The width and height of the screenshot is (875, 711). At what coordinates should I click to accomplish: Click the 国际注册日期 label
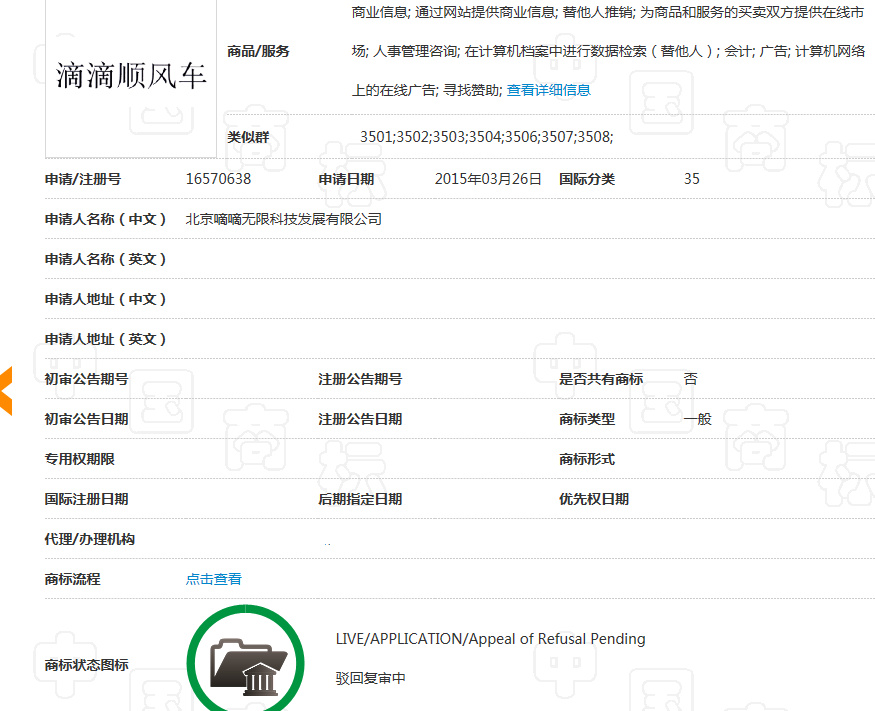coord(86,499)
